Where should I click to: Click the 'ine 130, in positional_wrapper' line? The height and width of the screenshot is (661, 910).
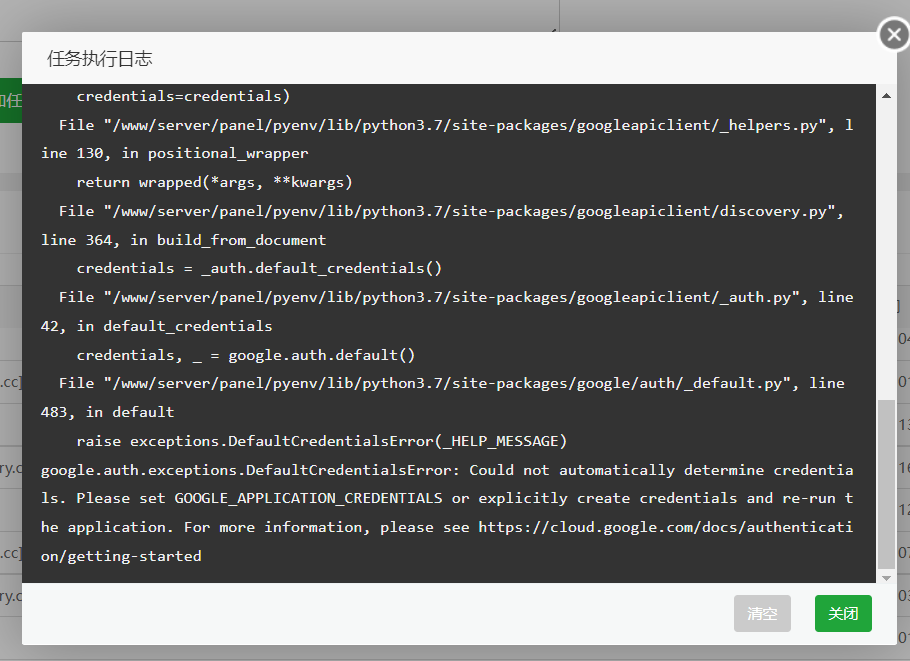pos(174,153)
